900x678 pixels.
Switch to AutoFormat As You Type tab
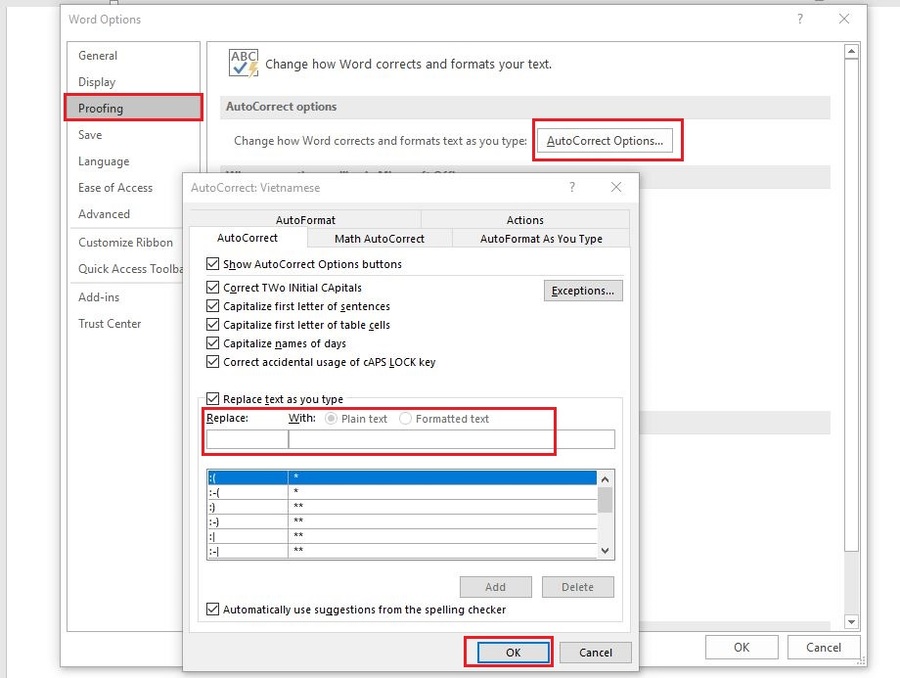tap(541, 238)
